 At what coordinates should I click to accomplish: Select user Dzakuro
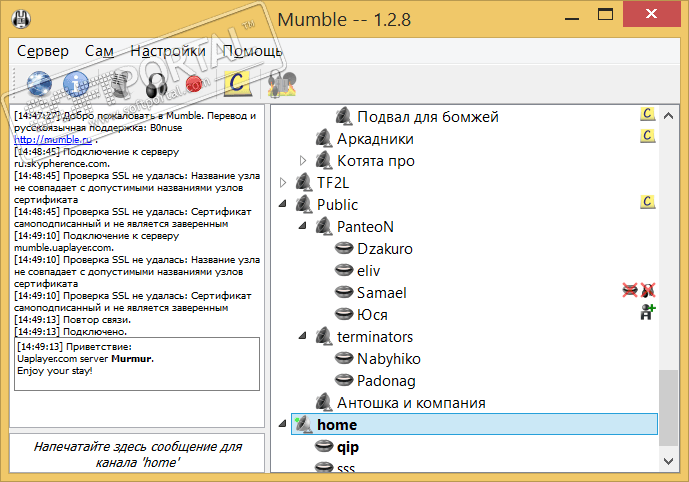pos(384,249)
